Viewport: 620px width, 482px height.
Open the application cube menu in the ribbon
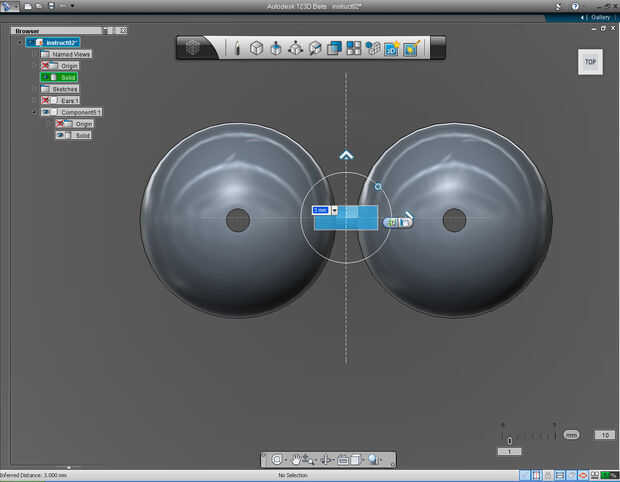[x=193, y=48]
